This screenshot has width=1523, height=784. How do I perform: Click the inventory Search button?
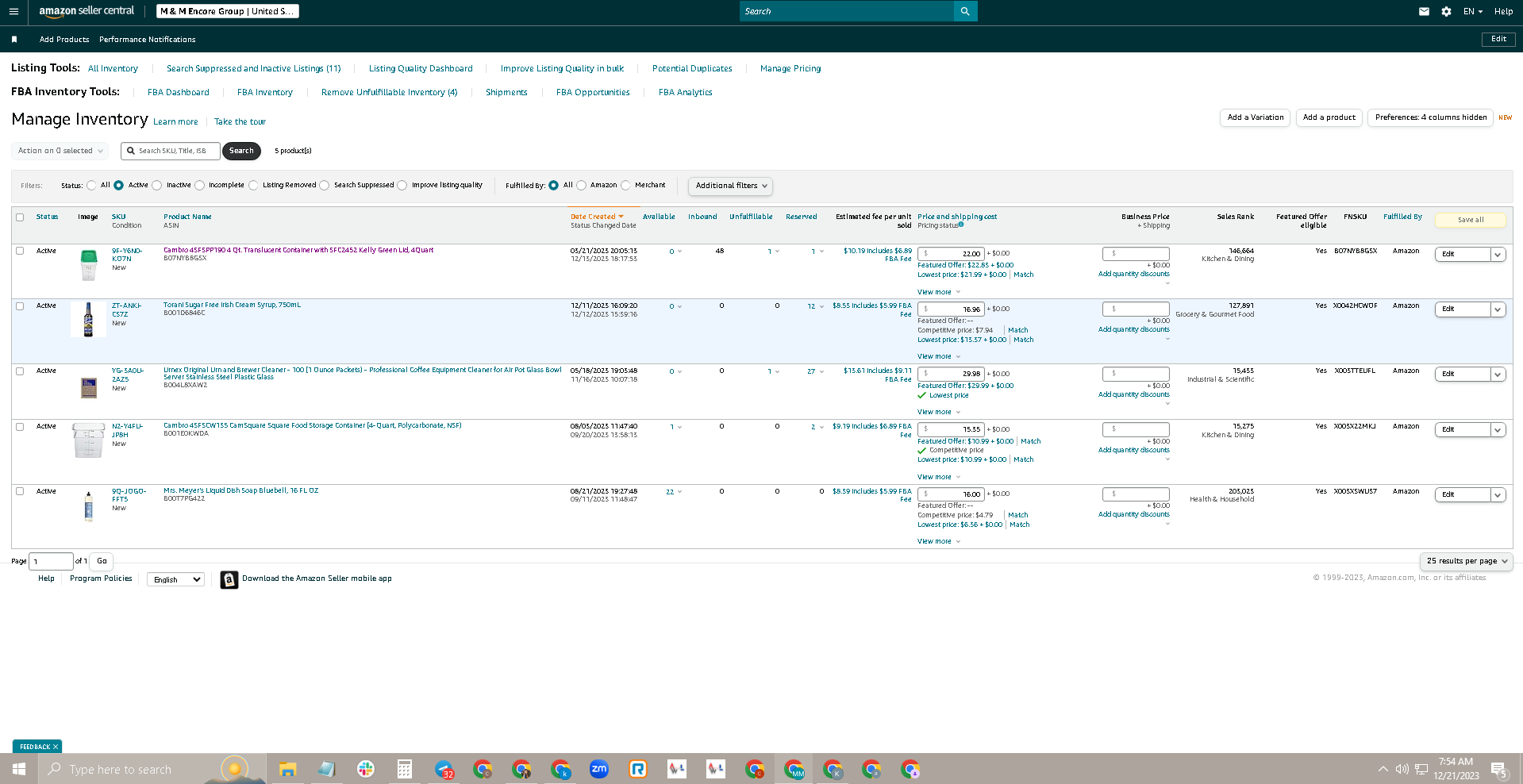tap(241, 151)
